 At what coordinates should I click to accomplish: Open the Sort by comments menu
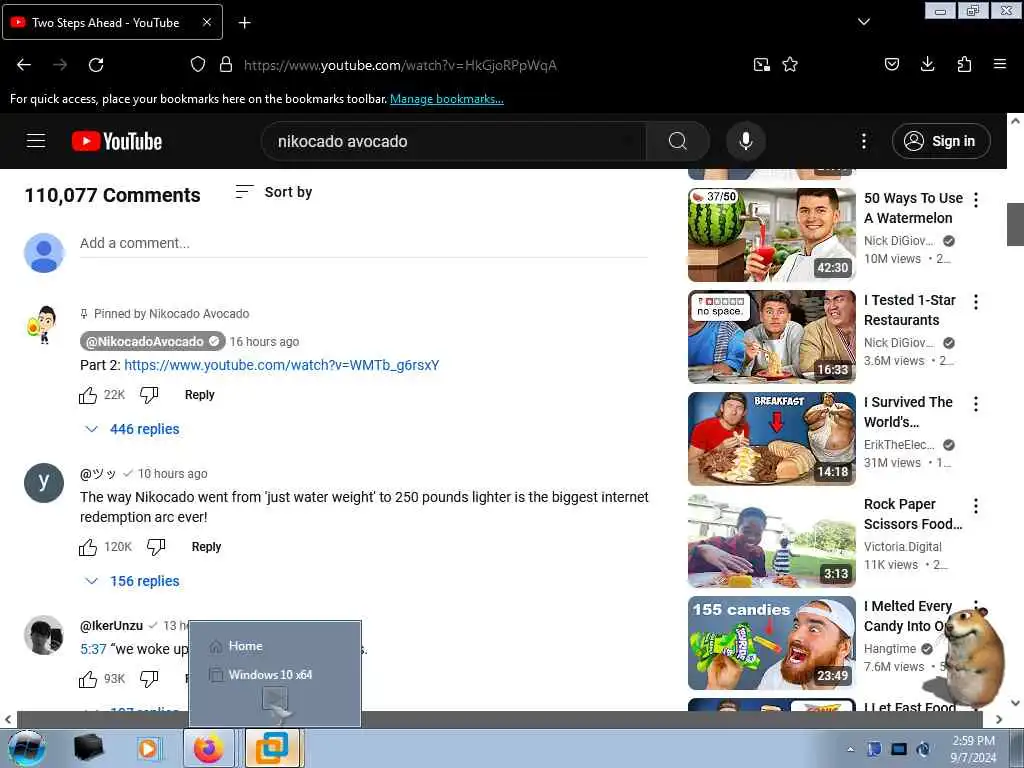(x=274, y=192)
